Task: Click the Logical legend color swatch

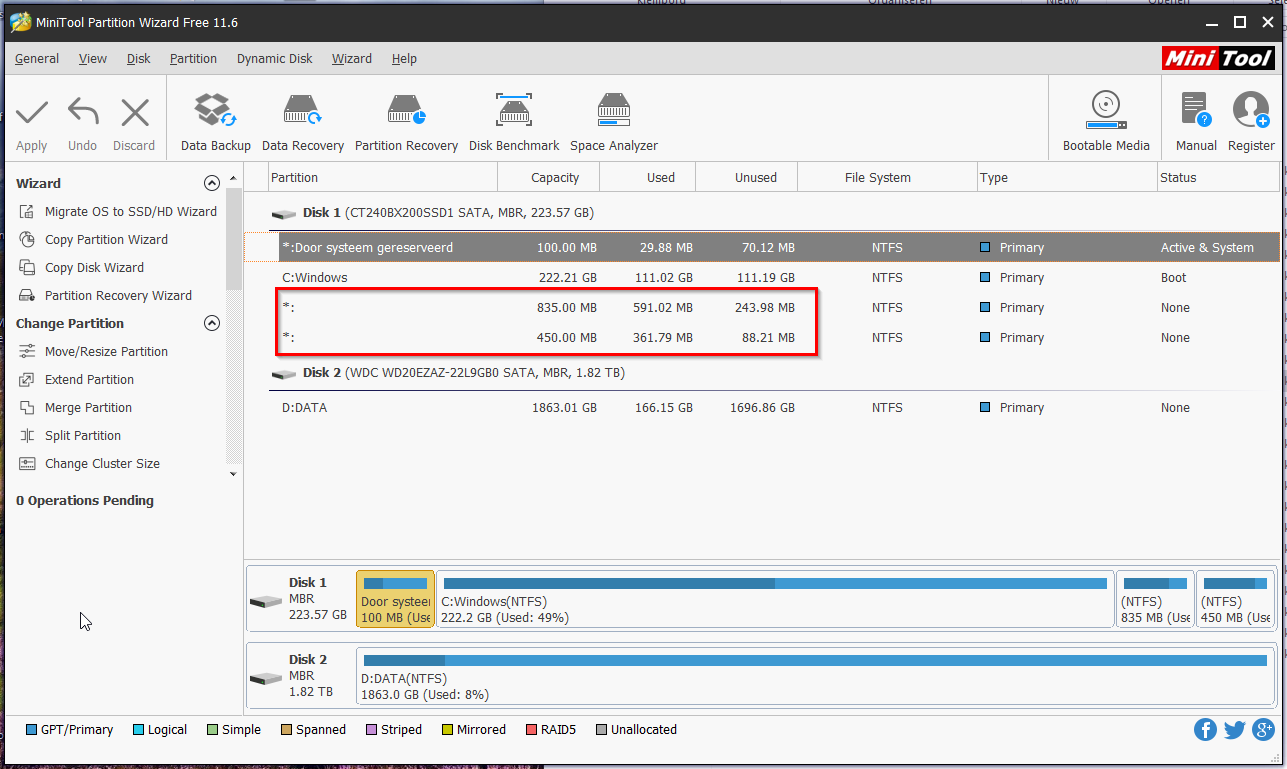Action: click(138, 730)
